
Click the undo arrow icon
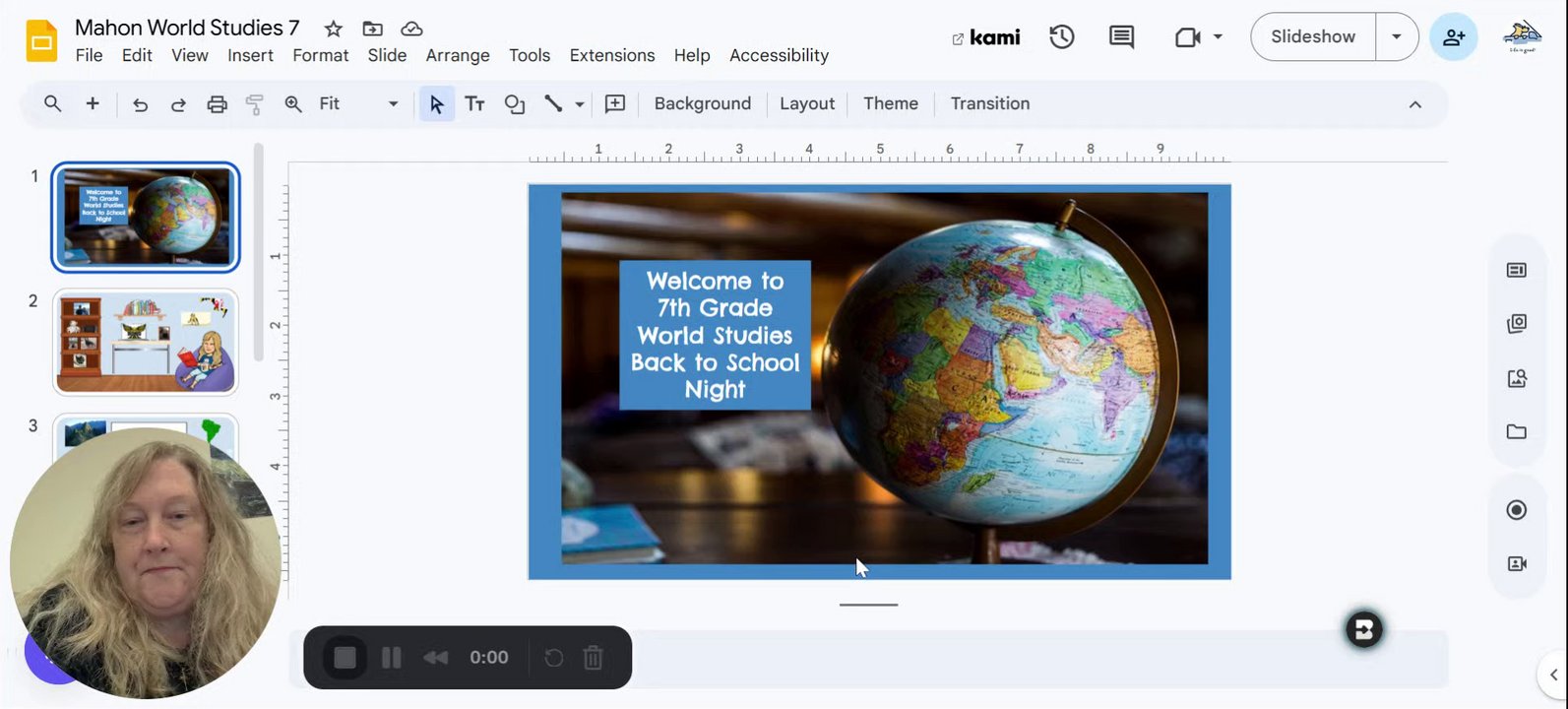point(140,104)
